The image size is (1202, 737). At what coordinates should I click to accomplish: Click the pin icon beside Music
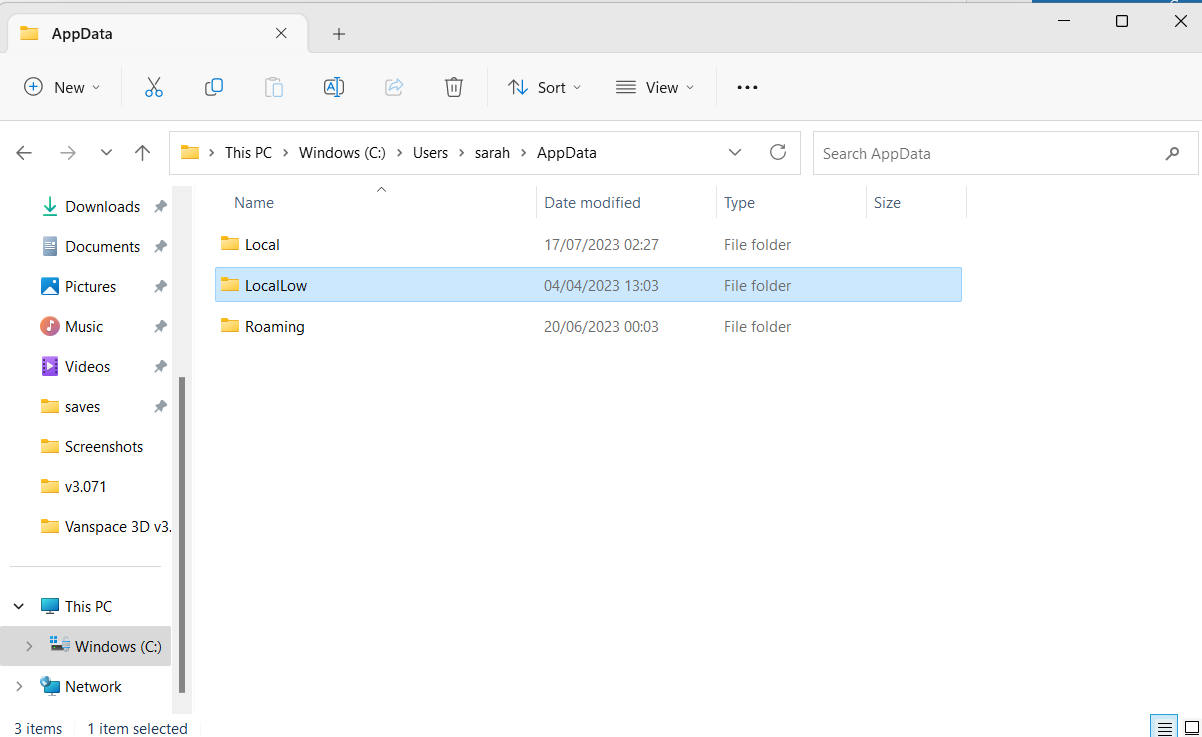tap(160, 327)
